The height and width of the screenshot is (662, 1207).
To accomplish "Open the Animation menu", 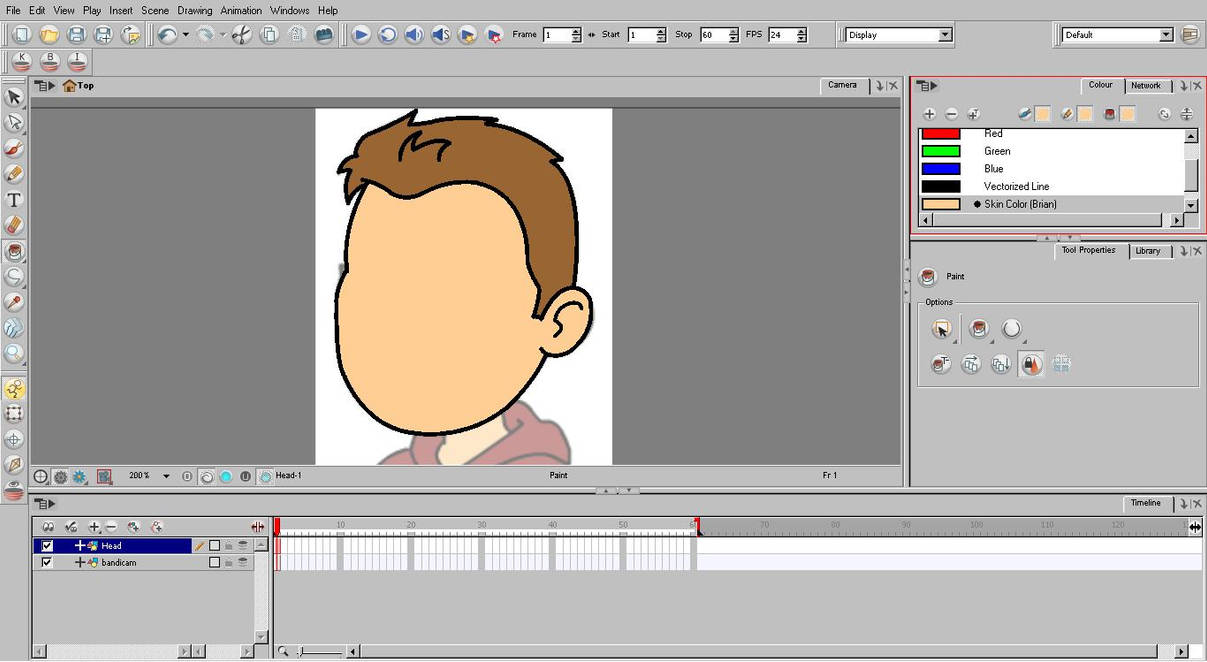I will [x=240, y=10].
